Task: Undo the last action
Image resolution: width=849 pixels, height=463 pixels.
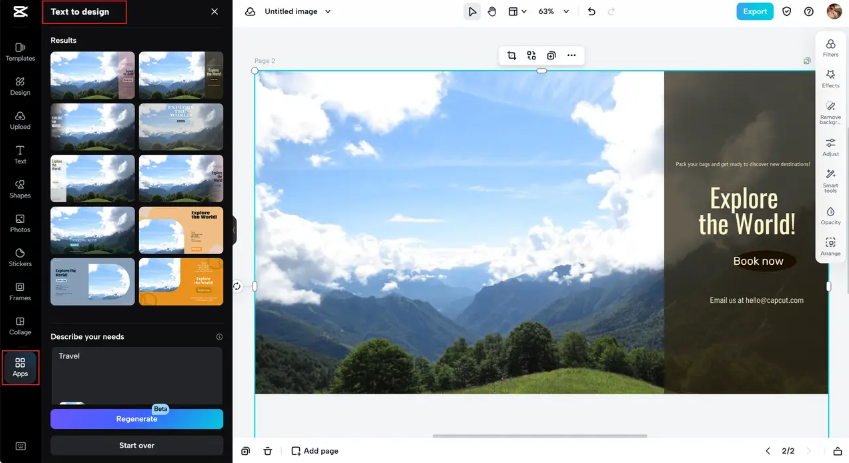Action: tap(591, 11)
